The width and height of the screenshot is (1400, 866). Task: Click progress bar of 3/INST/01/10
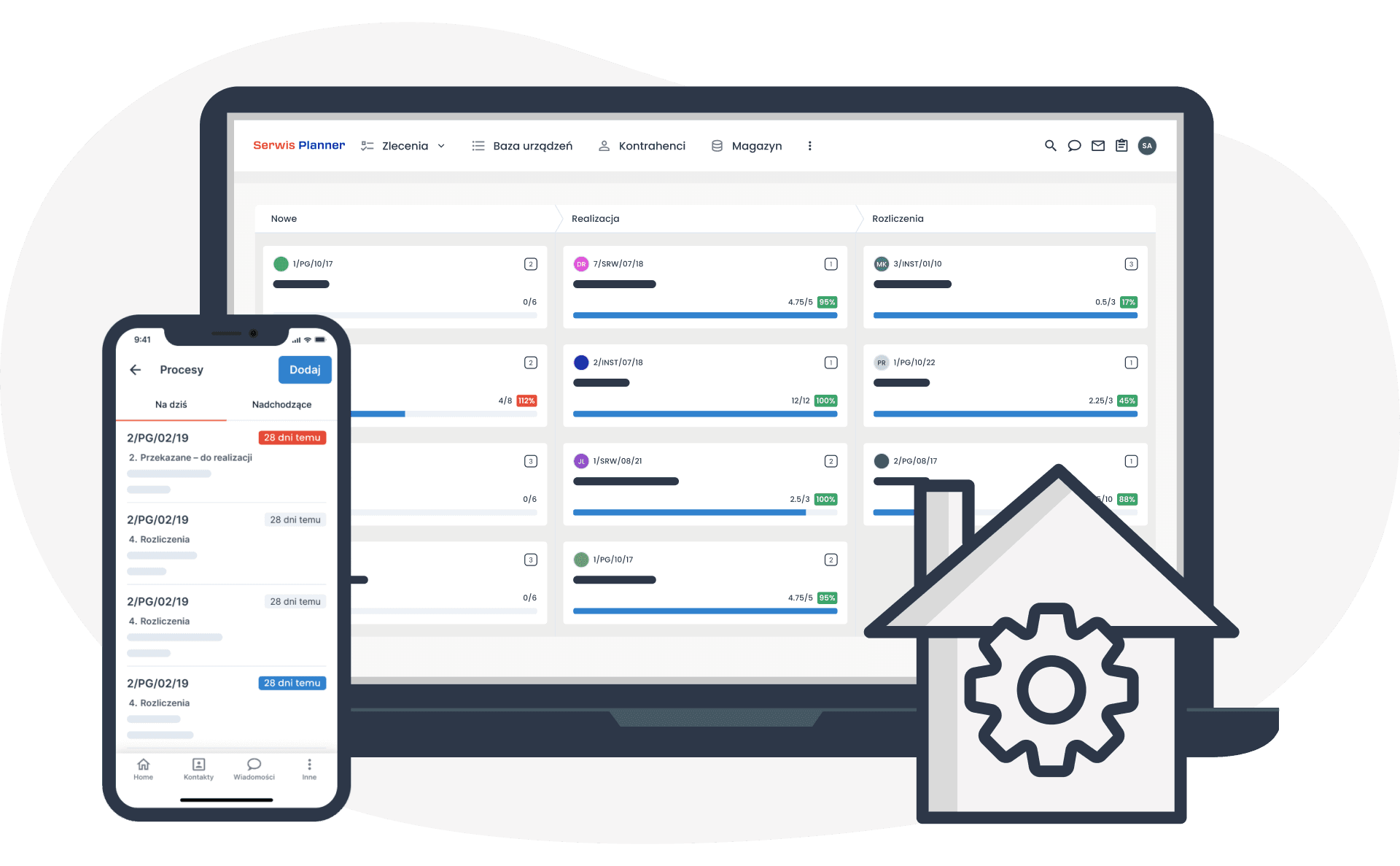(x=1006, y=315)
